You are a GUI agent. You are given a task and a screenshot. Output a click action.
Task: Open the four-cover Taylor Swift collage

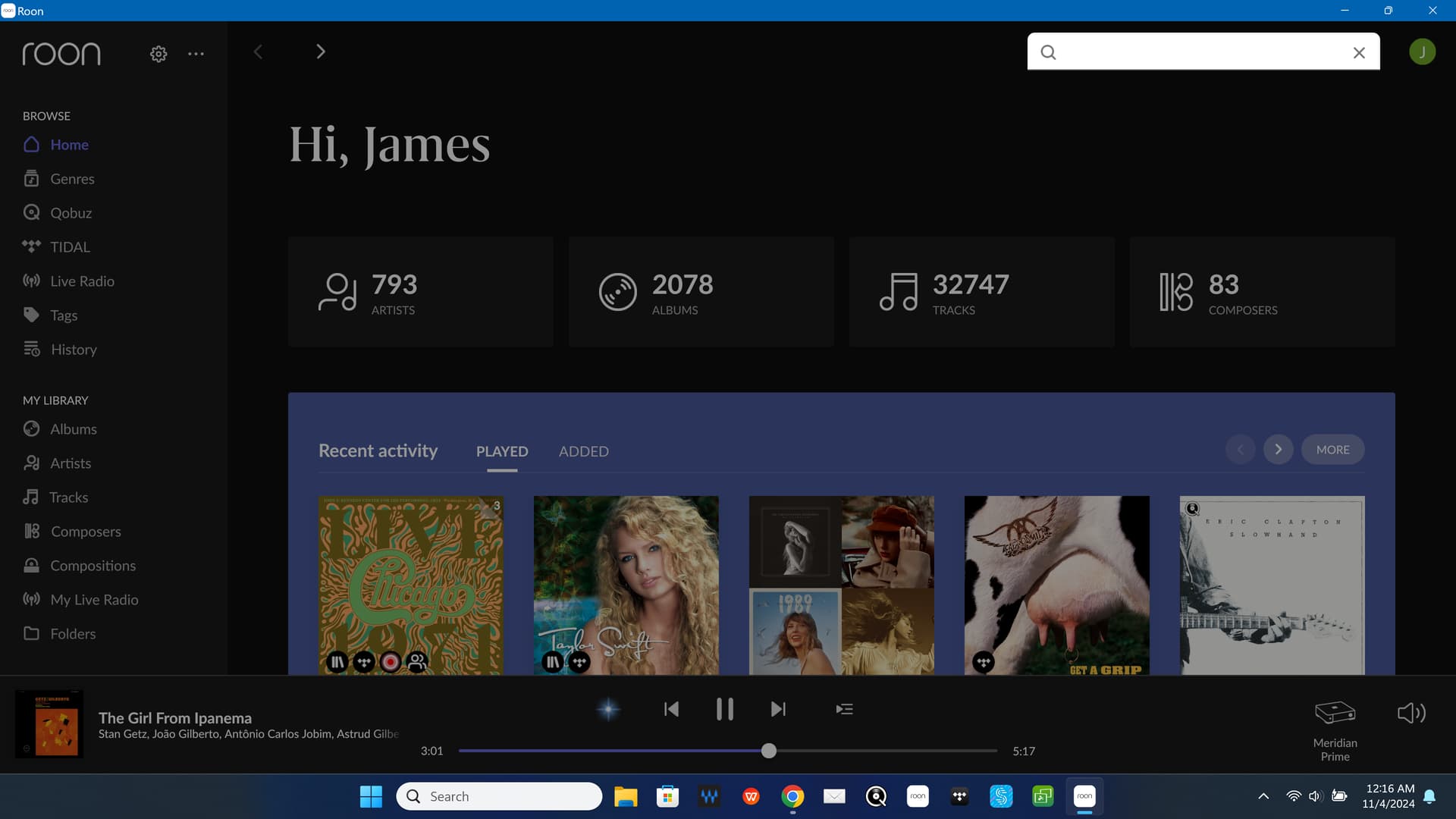click(841, 585)
